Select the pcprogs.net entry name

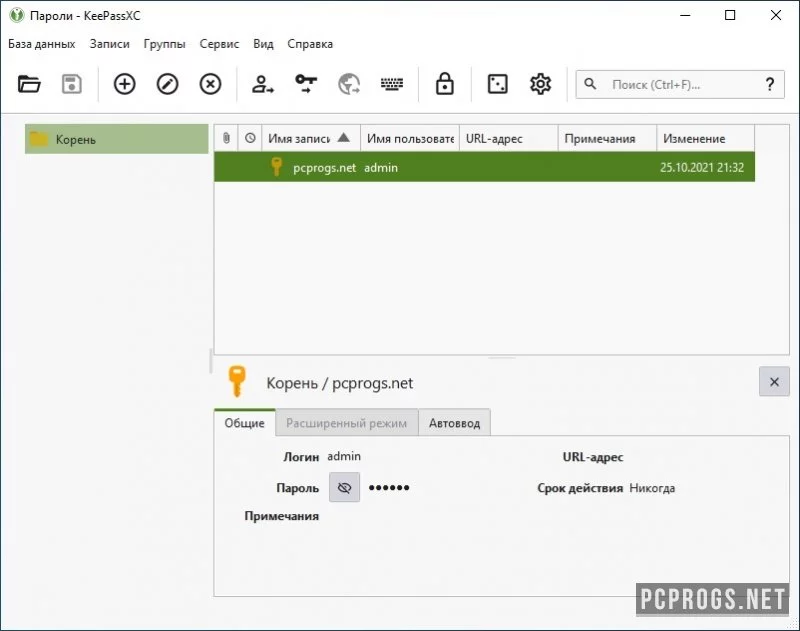coord(324,167)
